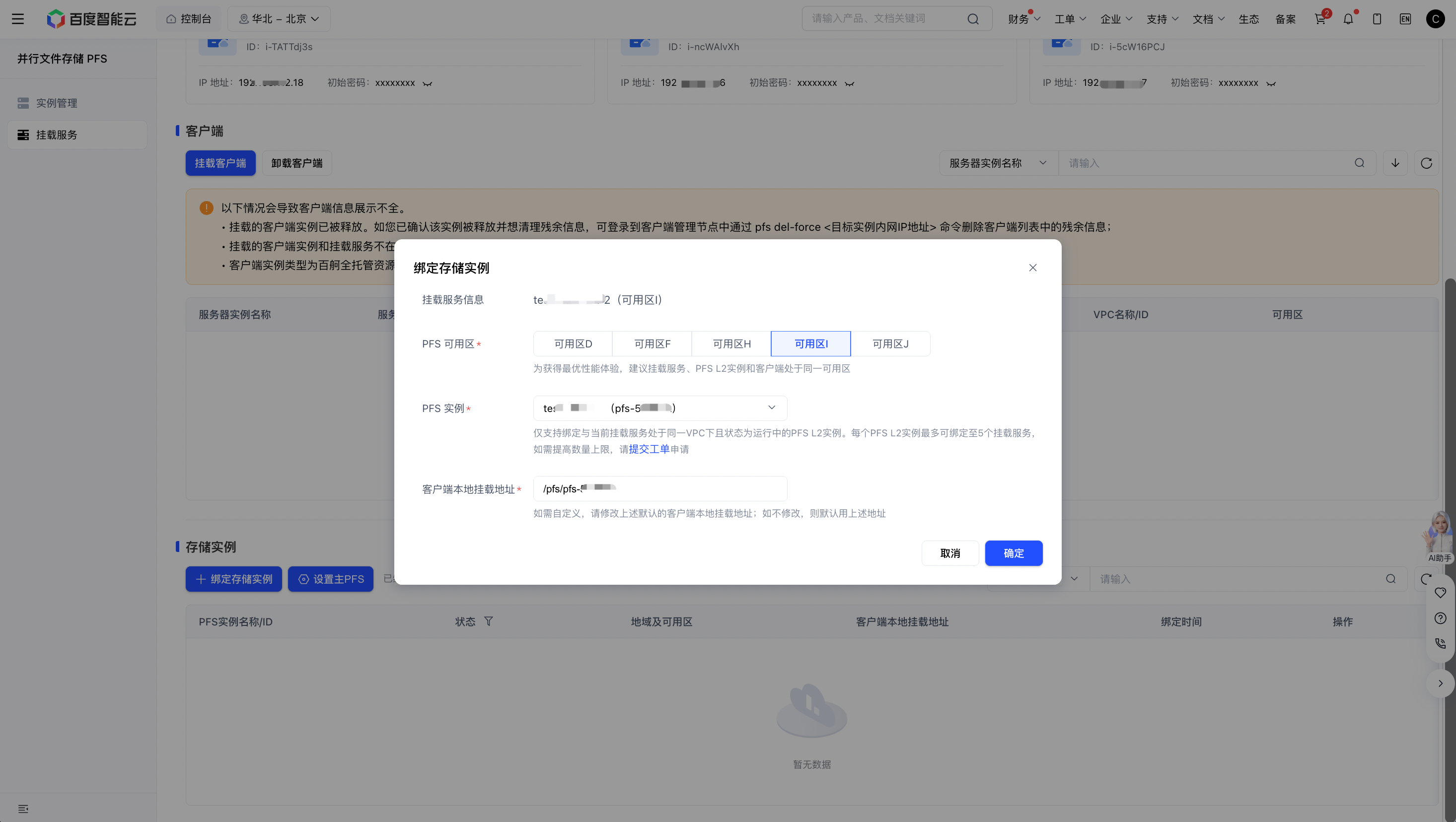Open the hamburger menu icon

(18, 19)
